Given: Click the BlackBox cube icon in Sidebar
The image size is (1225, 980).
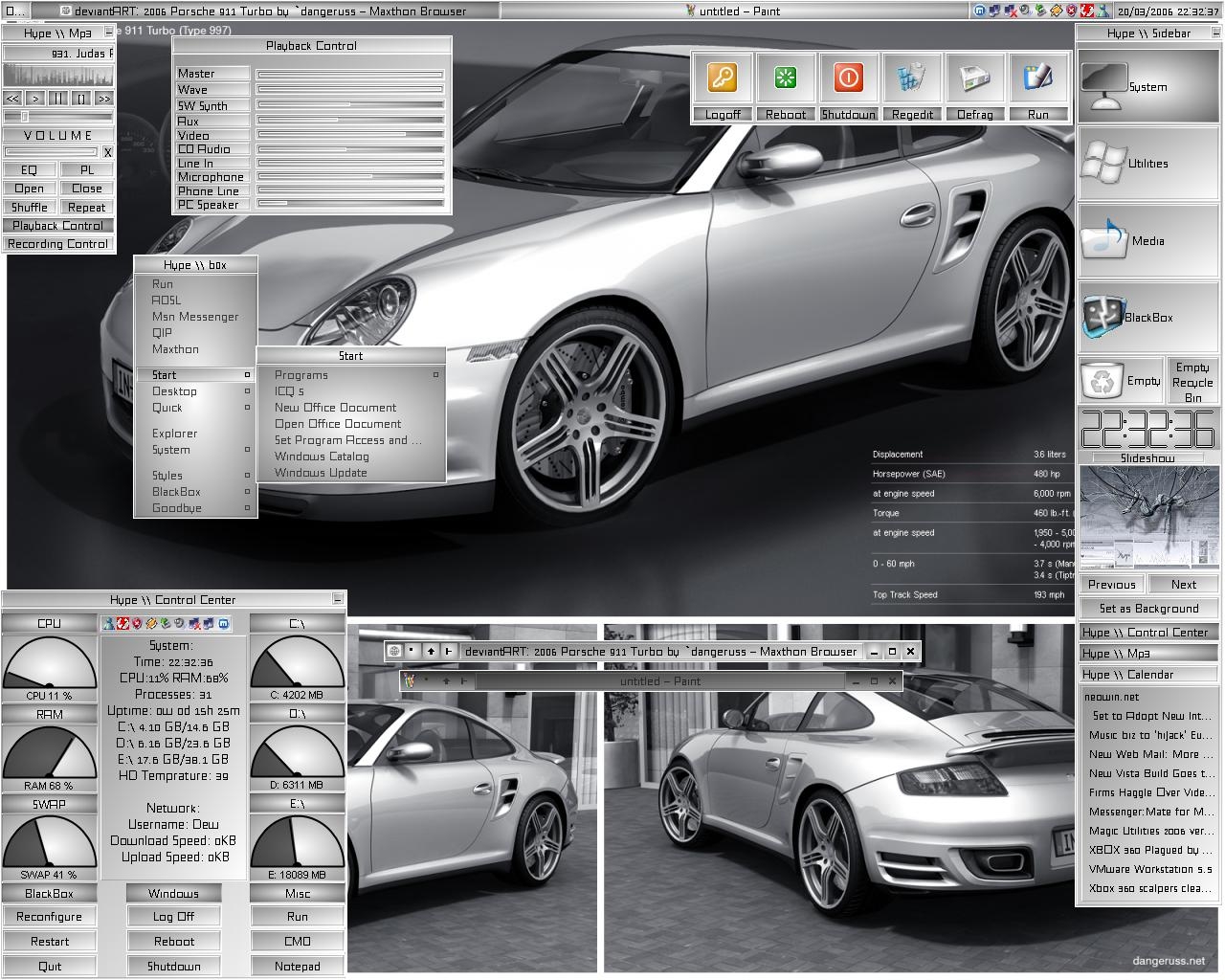Looking at the screenshot, I should coord(1102,317).
